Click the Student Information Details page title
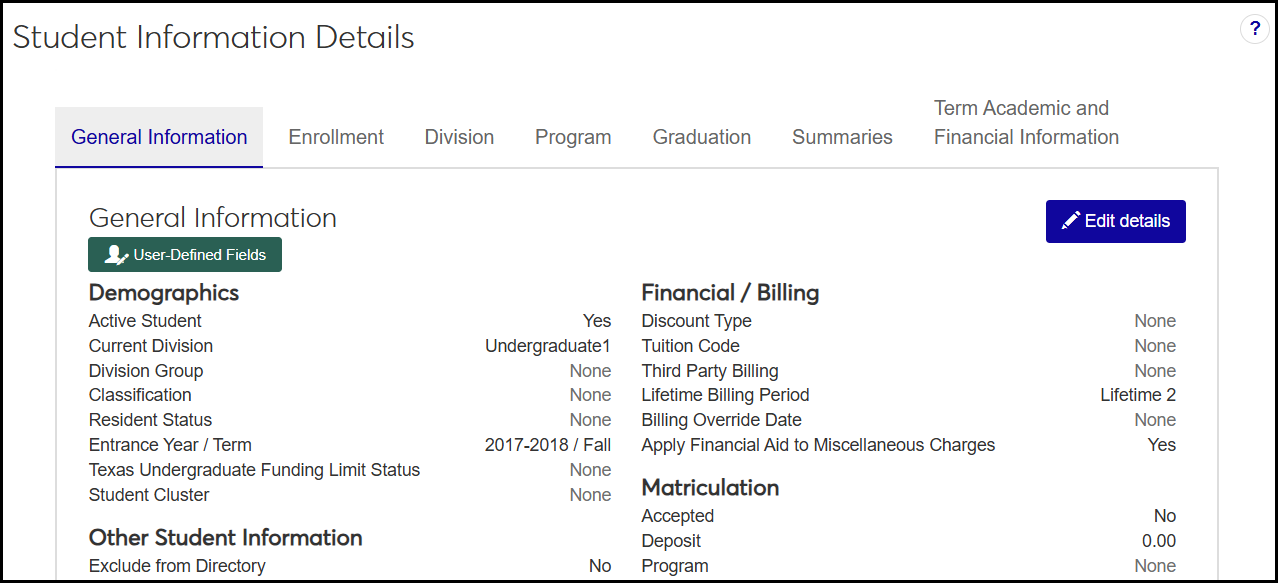The width and height of the screenshot is (1278, 583). 213,37
